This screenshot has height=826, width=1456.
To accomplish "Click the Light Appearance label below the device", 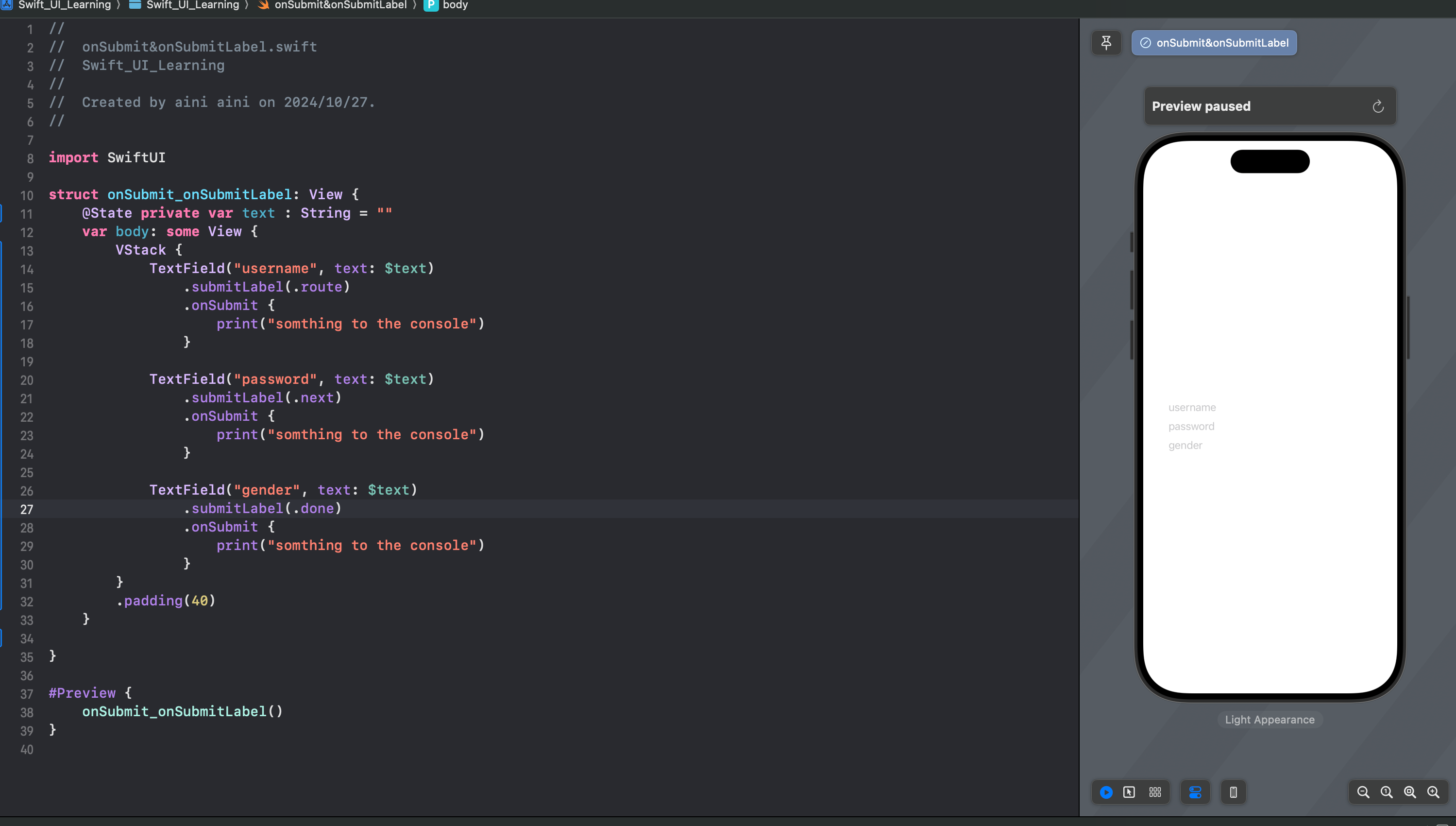I will pyautogui.click(x=1270, y=719).
